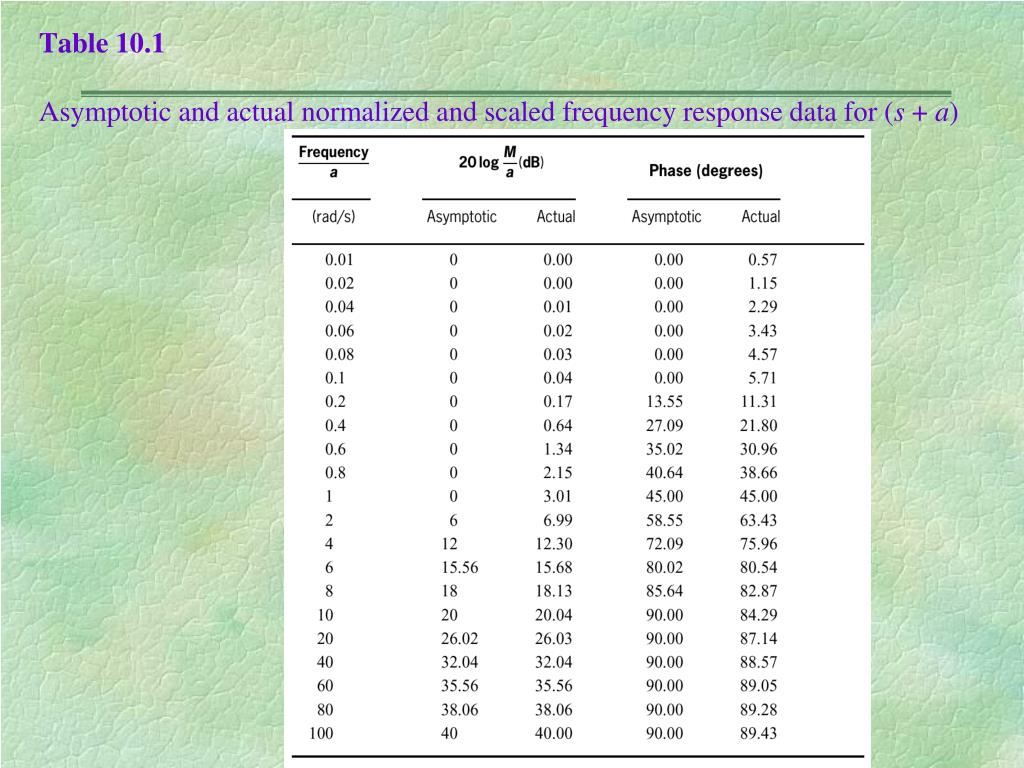Click frequency value "100" in last row
This screenshot has width=1024, height=768.
tap(321, 733)
